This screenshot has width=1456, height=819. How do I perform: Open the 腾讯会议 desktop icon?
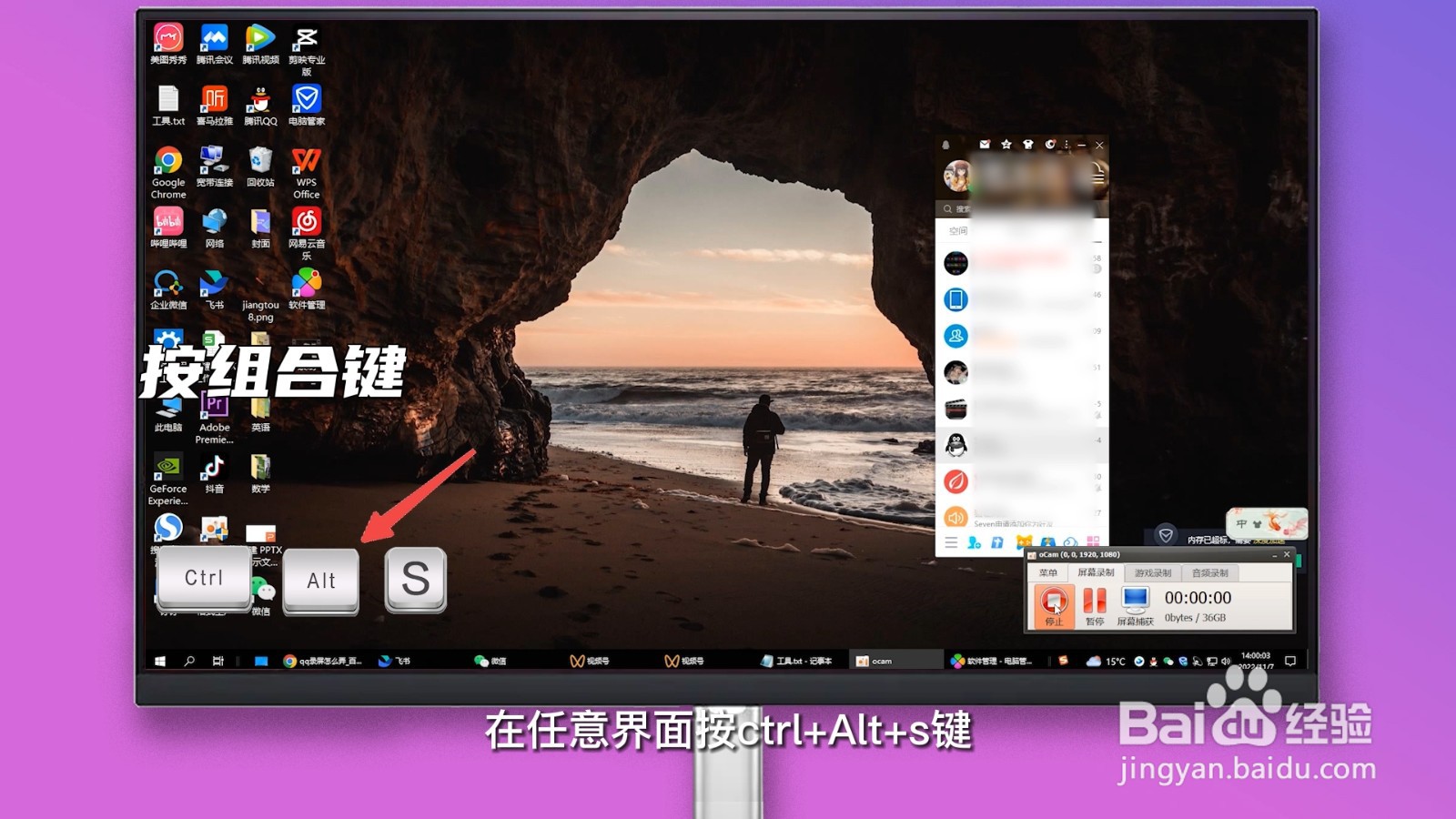(x=215, y=45)
